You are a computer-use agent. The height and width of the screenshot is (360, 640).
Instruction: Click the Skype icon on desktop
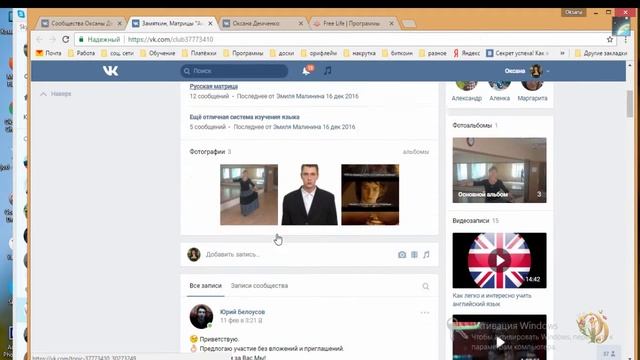tap(21, 15)
